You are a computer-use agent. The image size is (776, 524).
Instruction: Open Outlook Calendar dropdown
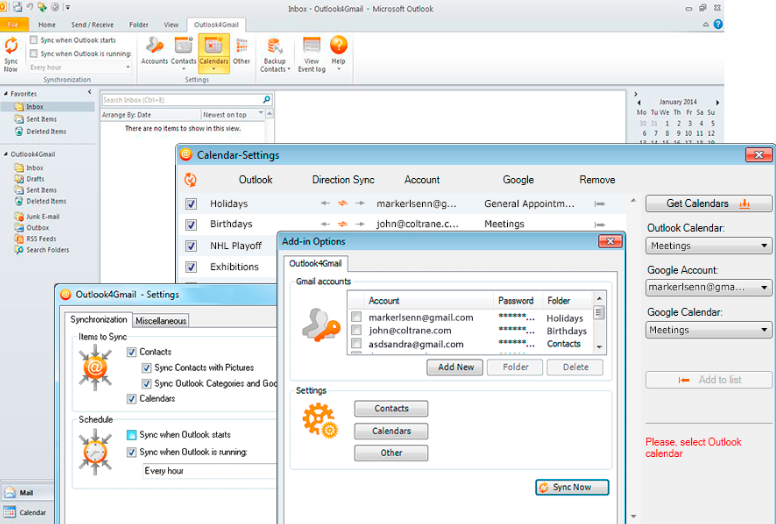click(709, 246)
